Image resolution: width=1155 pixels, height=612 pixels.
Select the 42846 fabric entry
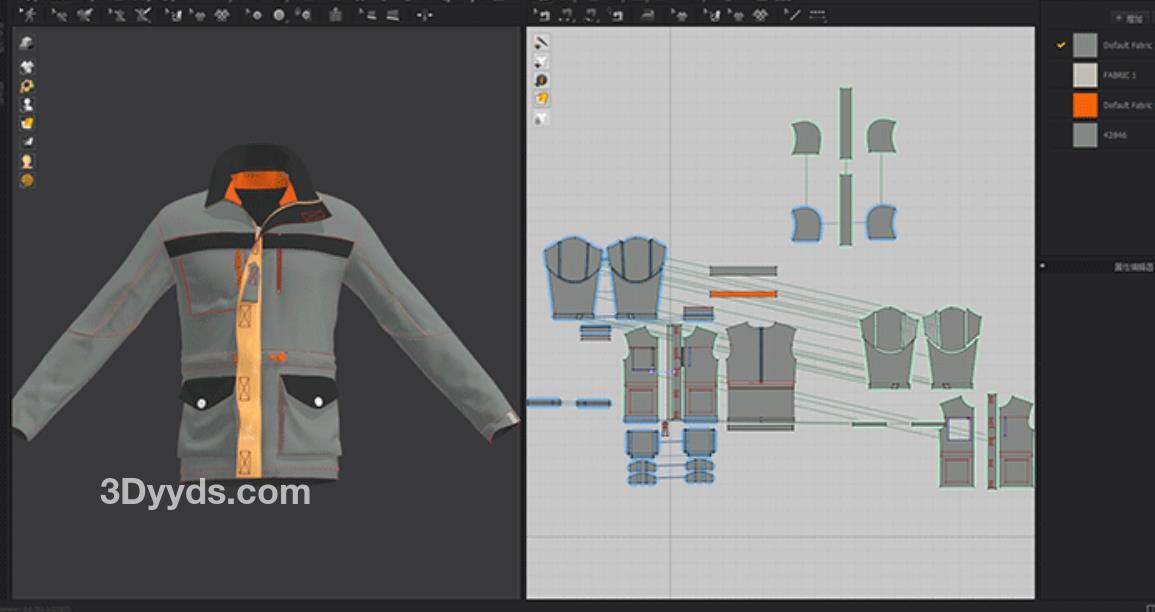pos(1114,135)
